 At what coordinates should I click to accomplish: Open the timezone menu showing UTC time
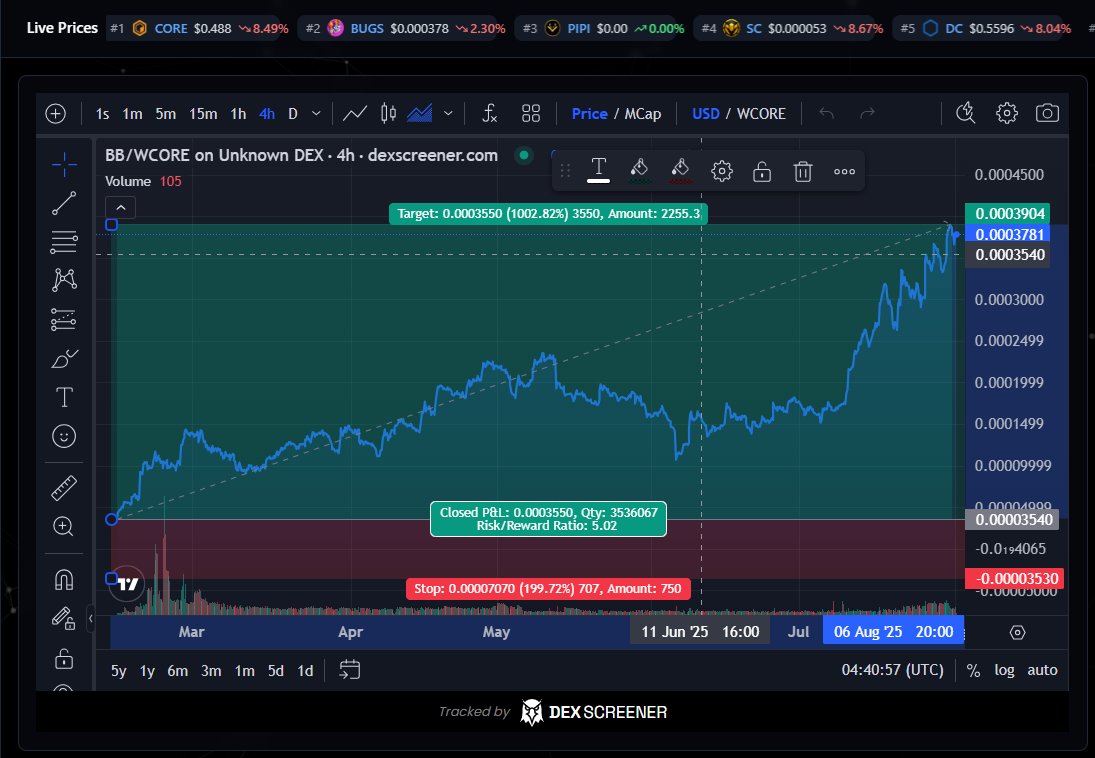click(x=892, y=670)
